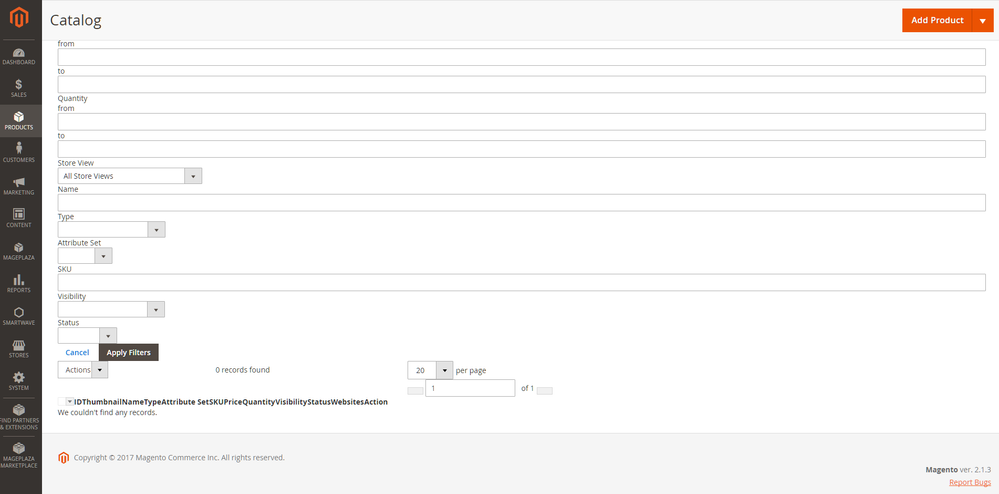Open the Dashboard sidebar icon

20,55
